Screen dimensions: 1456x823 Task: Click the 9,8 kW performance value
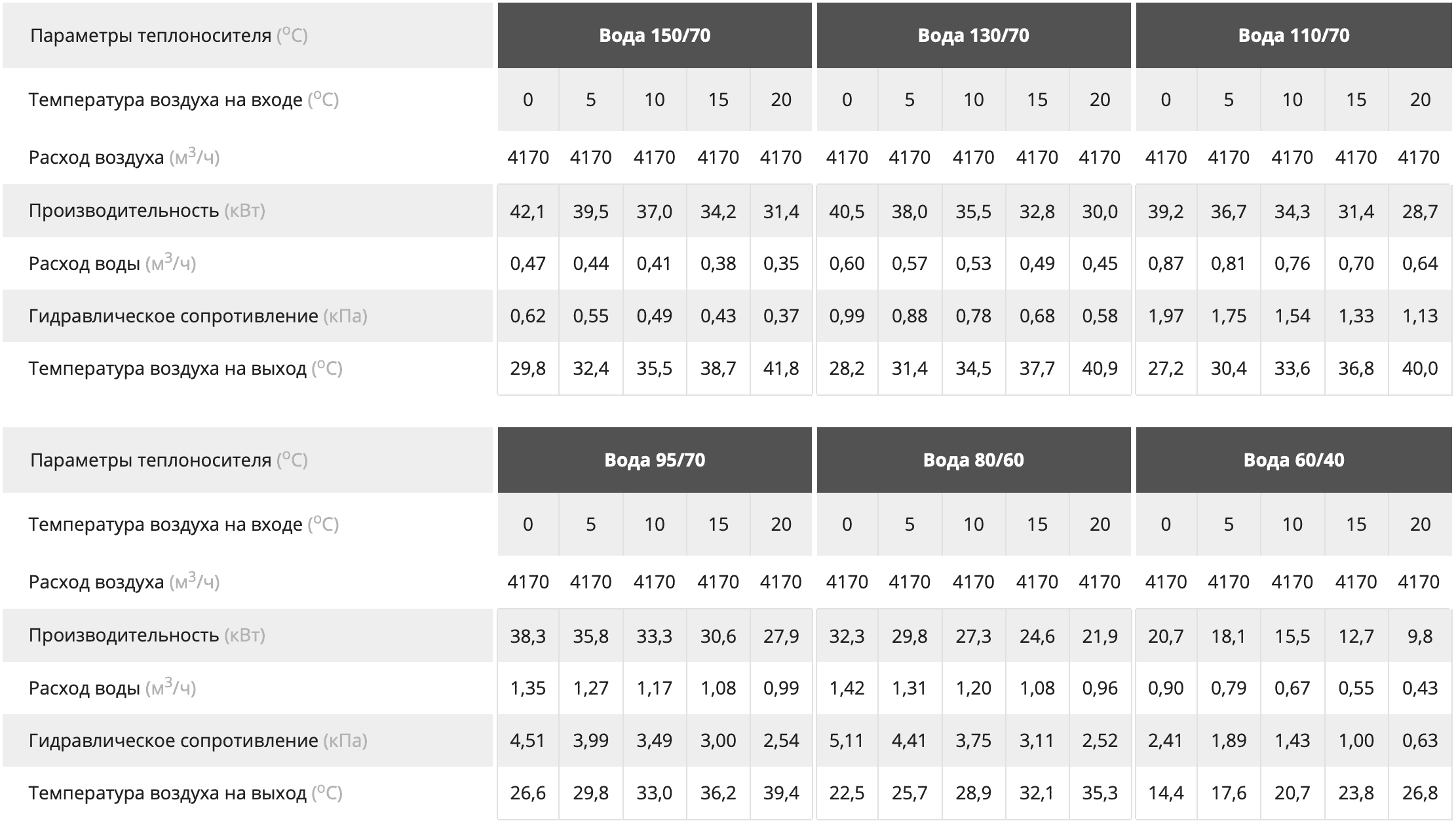point(1420,636)
